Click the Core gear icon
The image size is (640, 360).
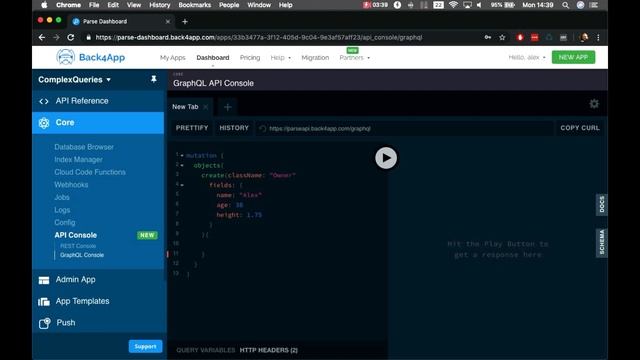click(x=44, y=123)
